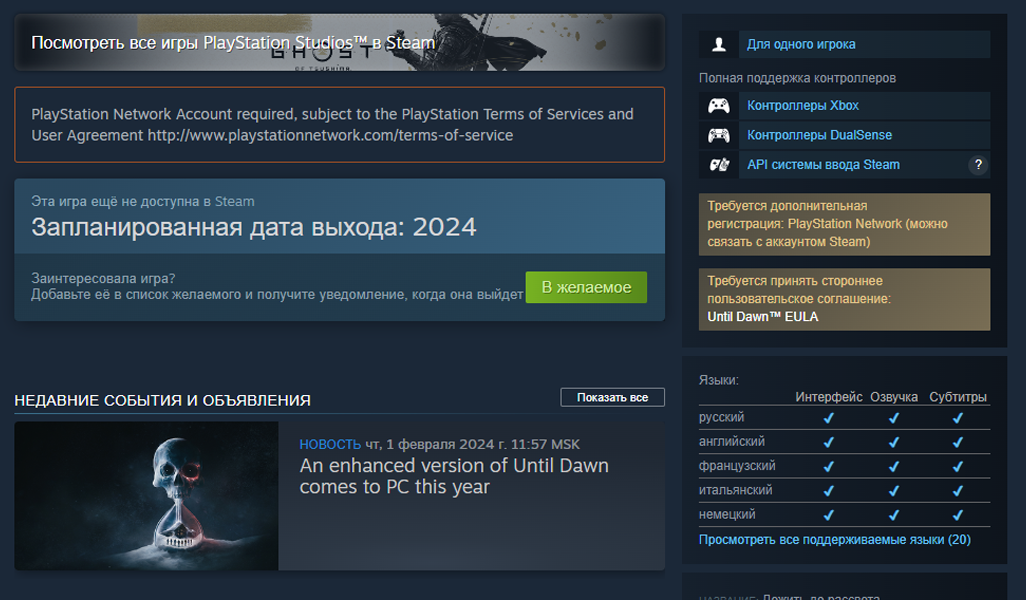Open the 'Контроллеры DualSense' link
The image size is (1026, 600).
tap(819, 135)
